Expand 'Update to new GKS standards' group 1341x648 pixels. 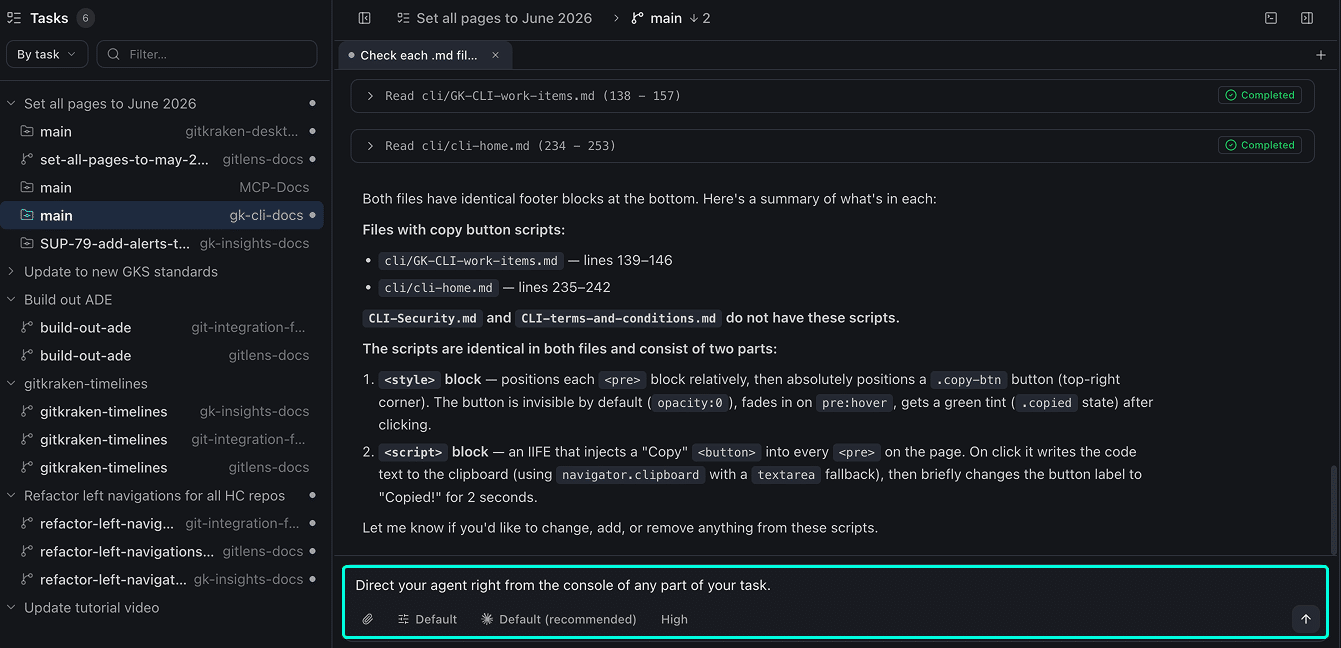click(x=11, y=271)
